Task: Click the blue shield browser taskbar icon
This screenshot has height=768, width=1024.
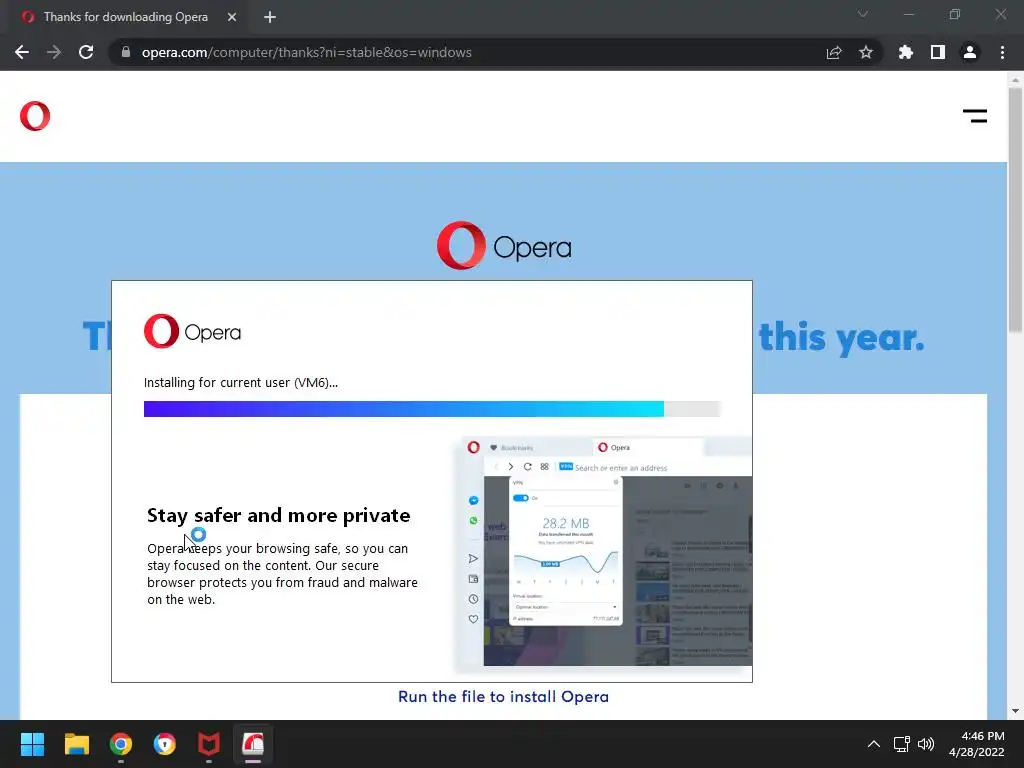Action: [165, 744]
